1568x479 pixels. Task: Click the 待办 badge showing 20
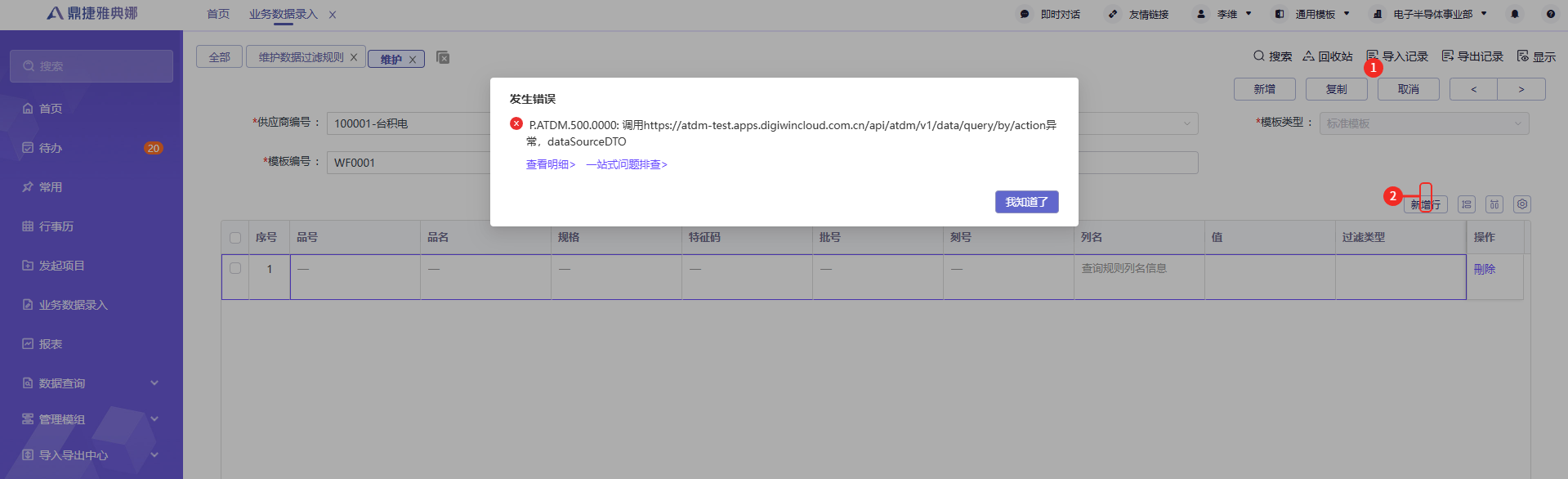click(x=154, y=148)
